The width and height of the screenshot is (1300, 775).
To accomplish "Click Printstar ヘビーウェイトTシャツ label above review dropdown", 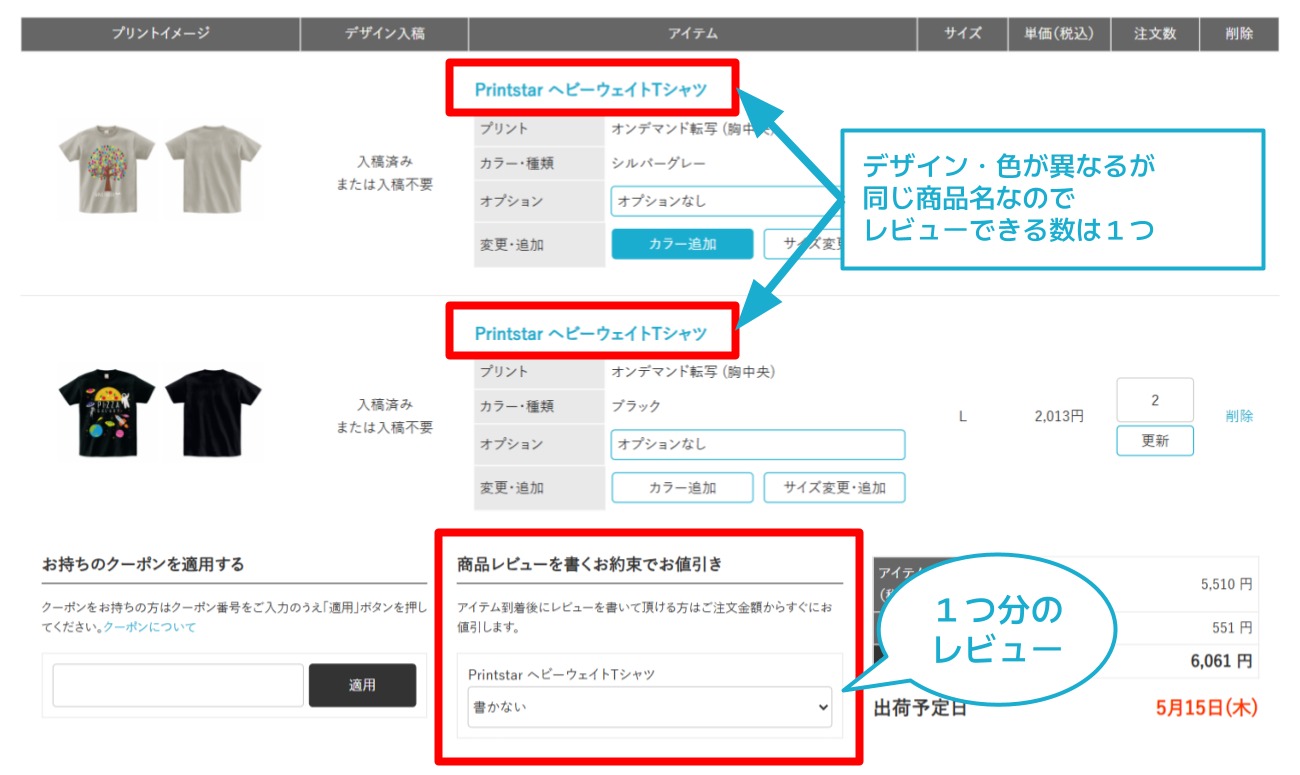I will coord(562,674).
